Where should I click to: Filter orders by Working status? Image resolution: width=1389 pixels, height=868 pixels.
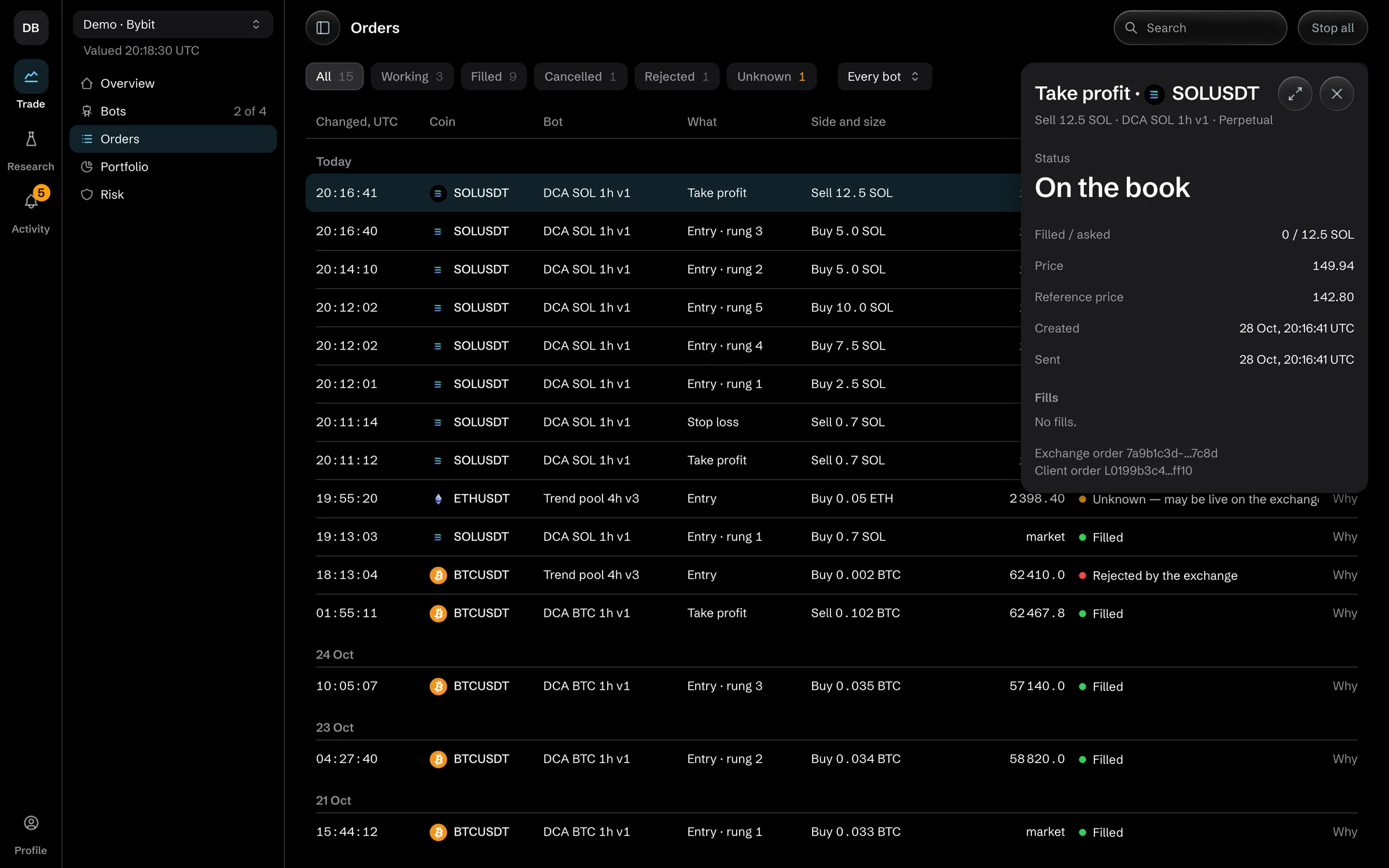point(411,76)
